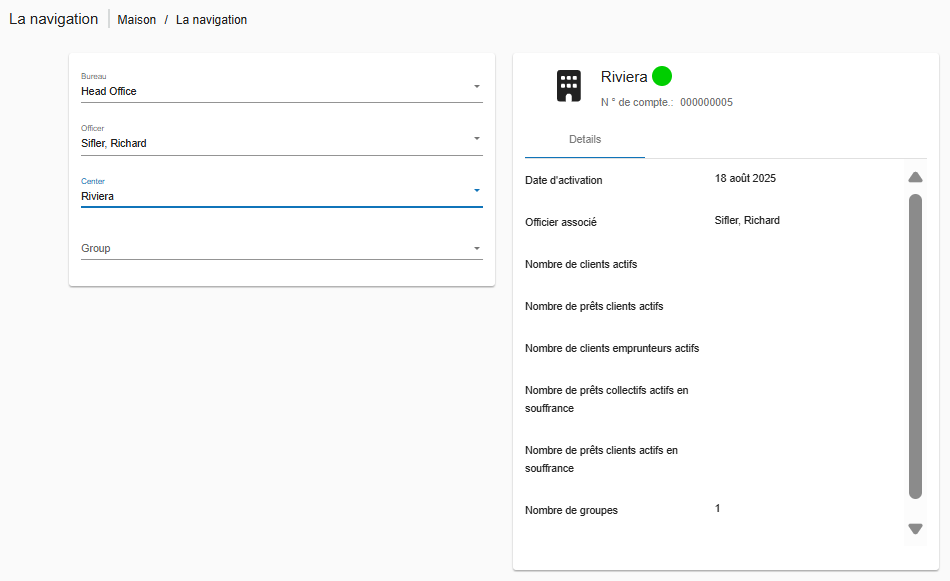Click La navigation breadcrumb item
The width and height of the screenshot is (950, 581).
[211, 20]
